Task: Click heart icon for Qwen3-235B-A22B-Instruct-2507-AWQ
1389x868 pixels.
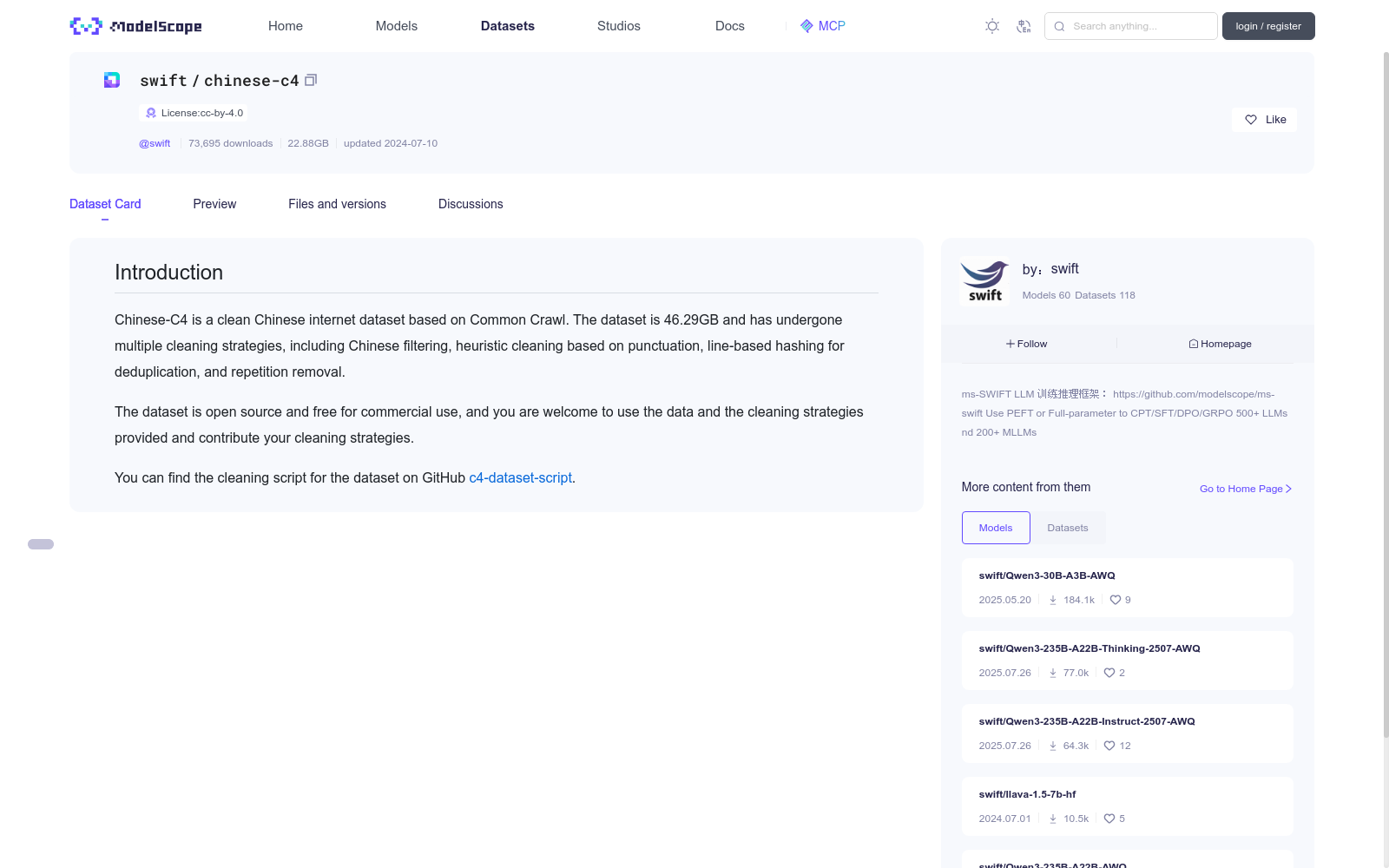Action: [x=1109, y=746]
